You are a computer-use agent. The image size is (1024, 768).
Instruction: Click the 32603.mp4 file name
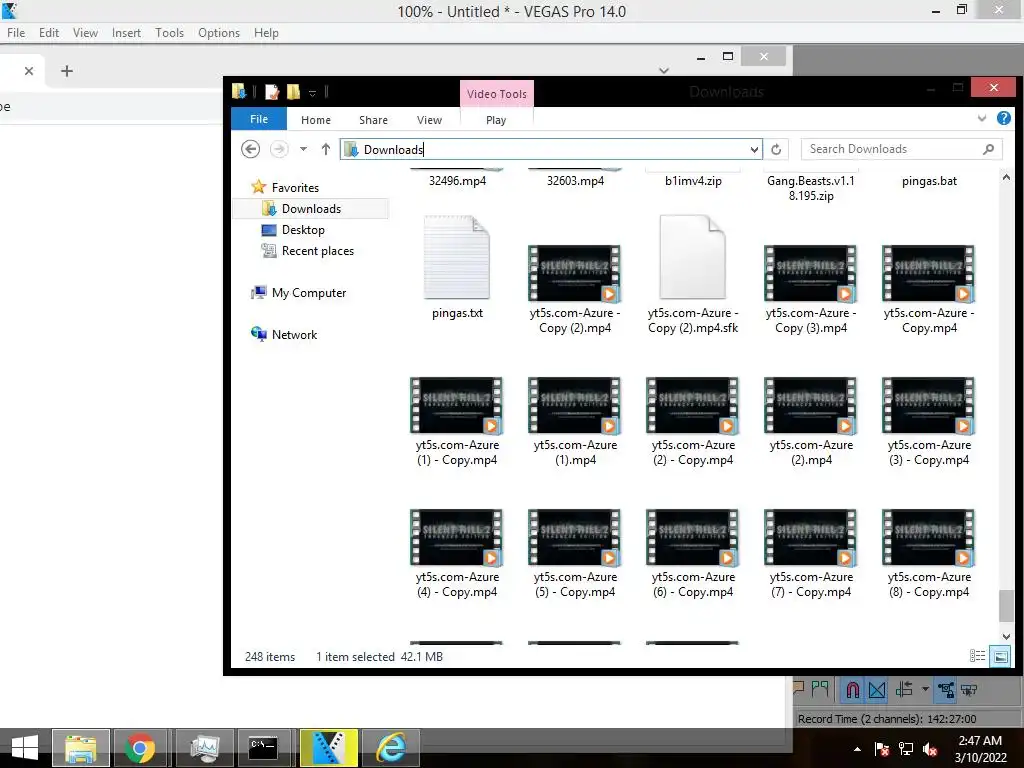pyautogui.click(x=575, y=181)
